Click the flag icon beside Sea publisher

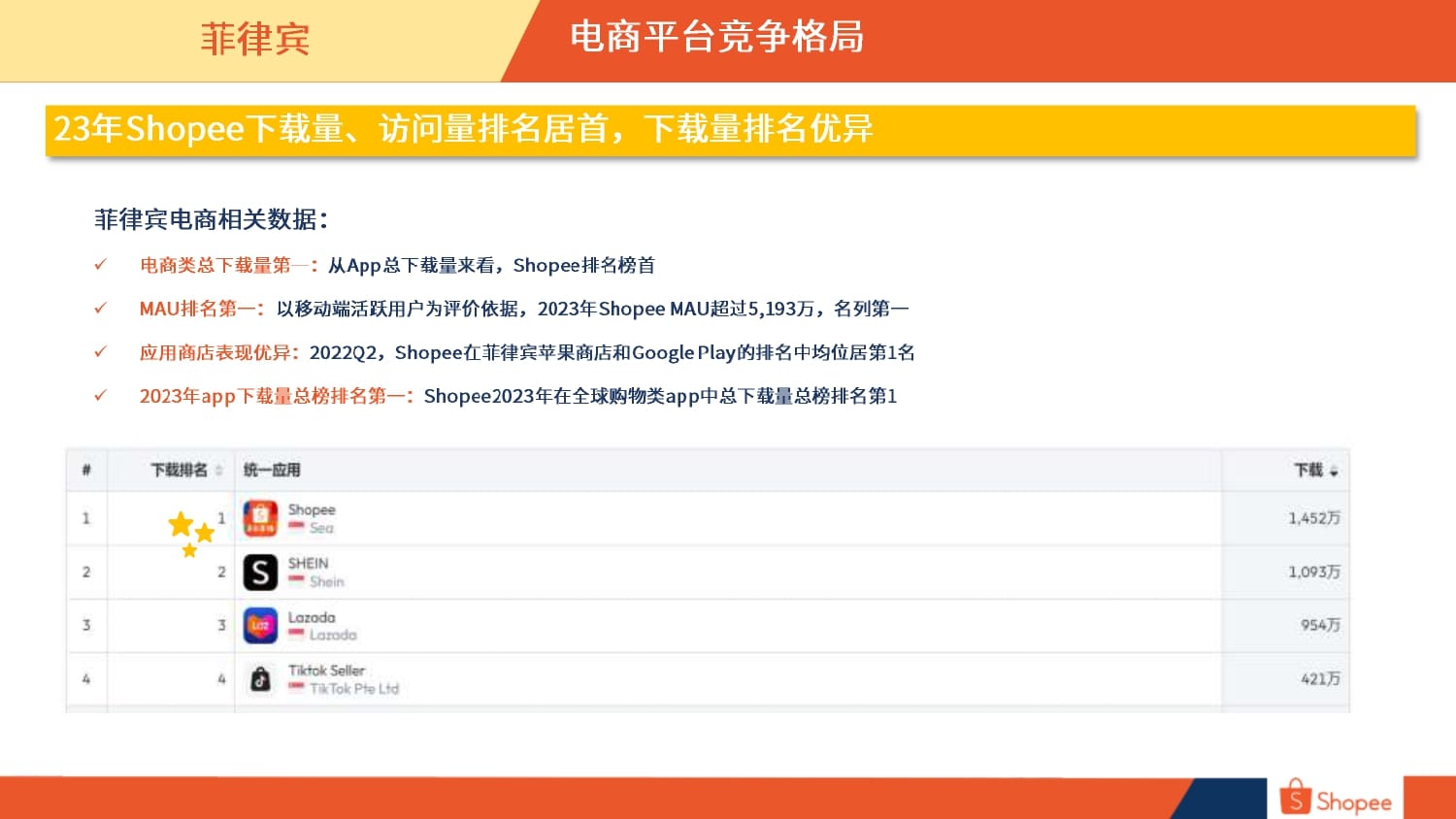coord(296,527)
